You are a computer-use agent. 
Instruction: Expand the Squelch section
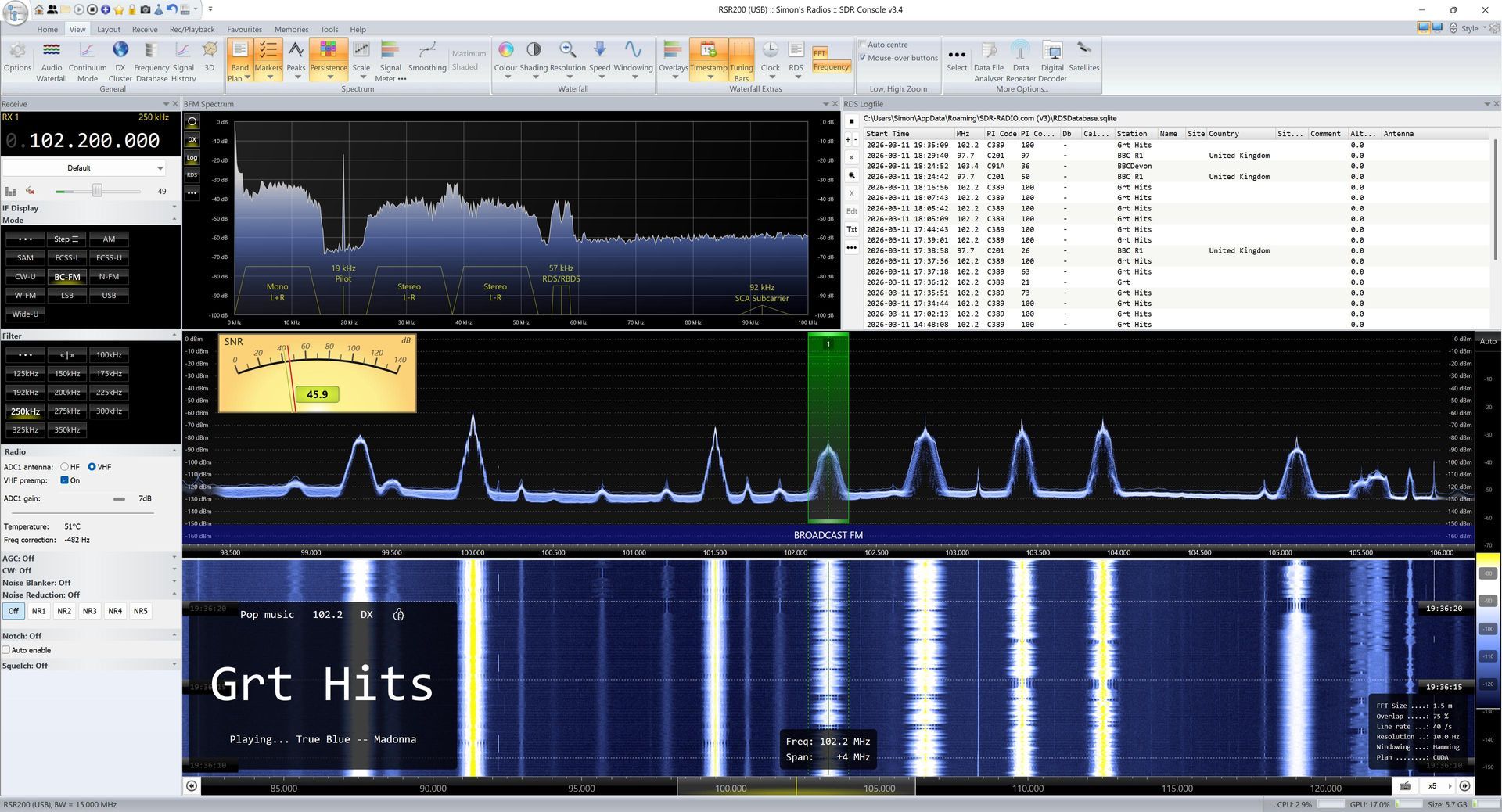174,666
